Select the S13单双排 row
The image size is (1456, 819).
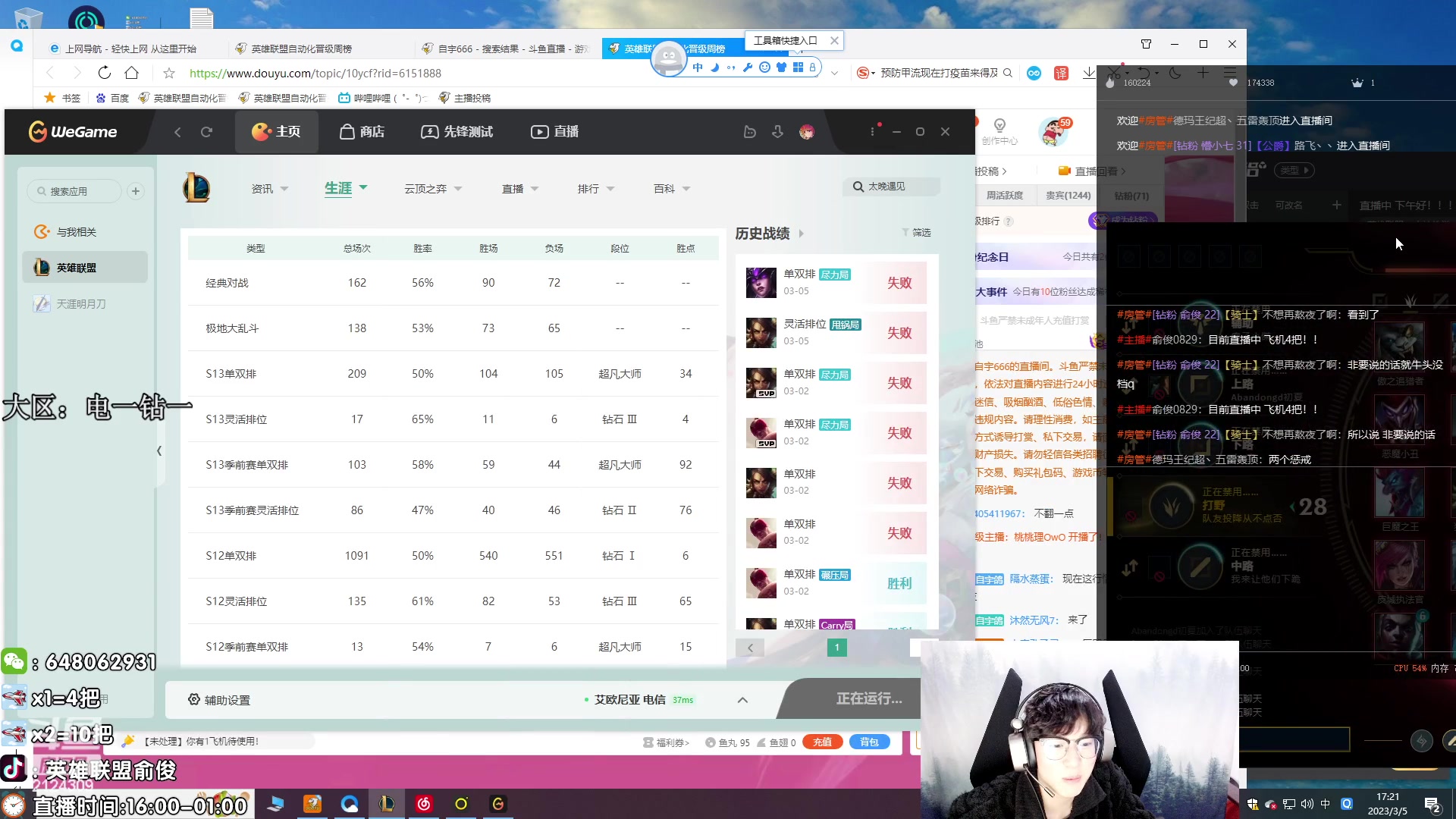453,374
